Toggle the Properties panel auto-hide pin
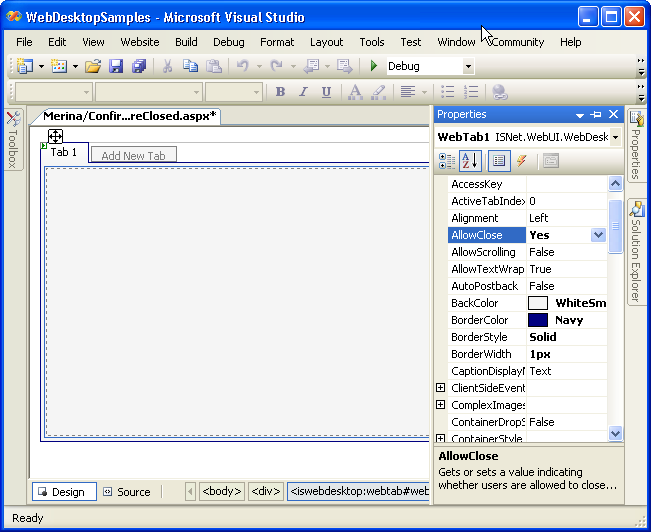This screenshot has height=532, width=651. point(596,115)
